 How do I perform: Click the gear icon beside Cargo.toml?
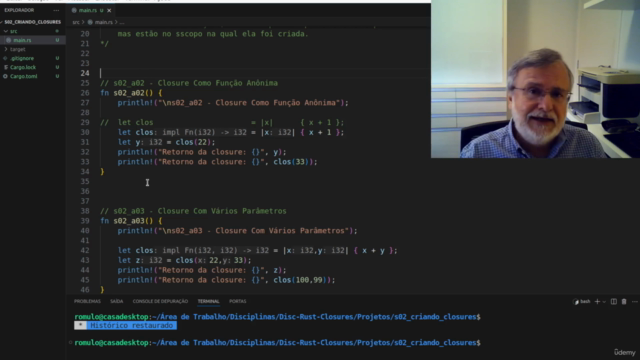[5, 76]
